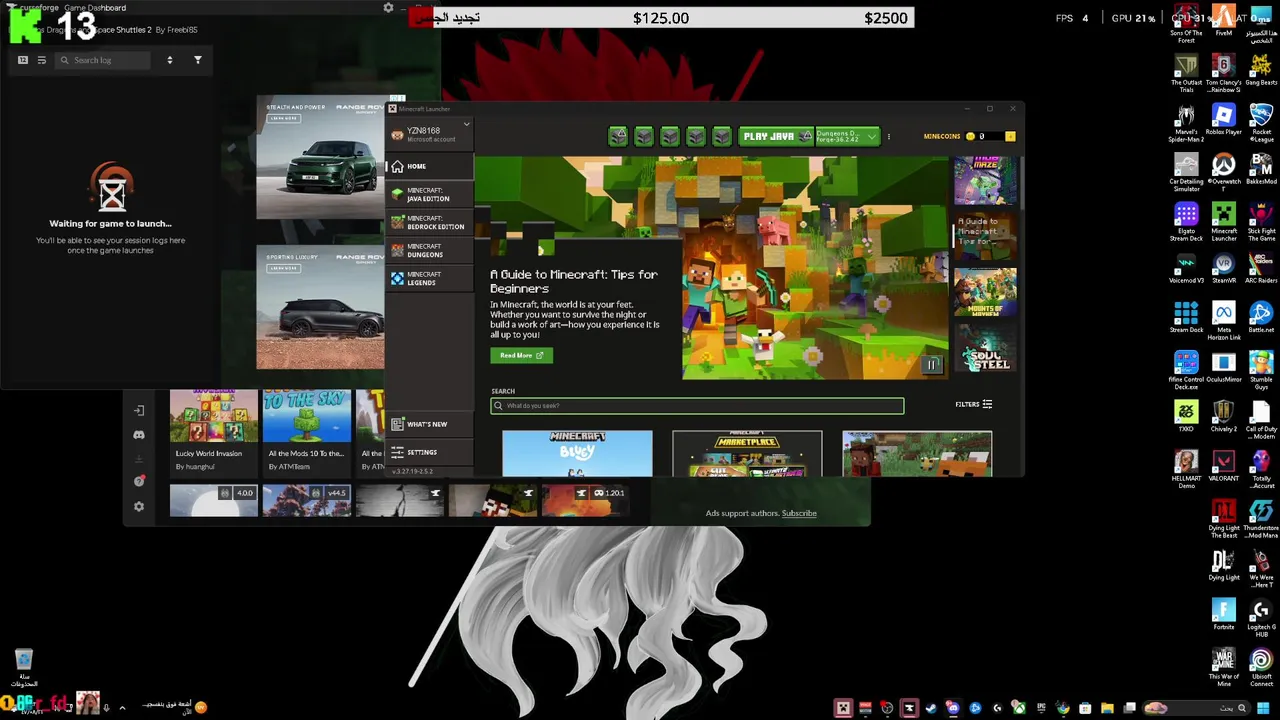This screenshot has height=720, width=1280.
Task: Open Discord from CurseForge sidebar
Action: pyautogui.click(x=139, y=435)
